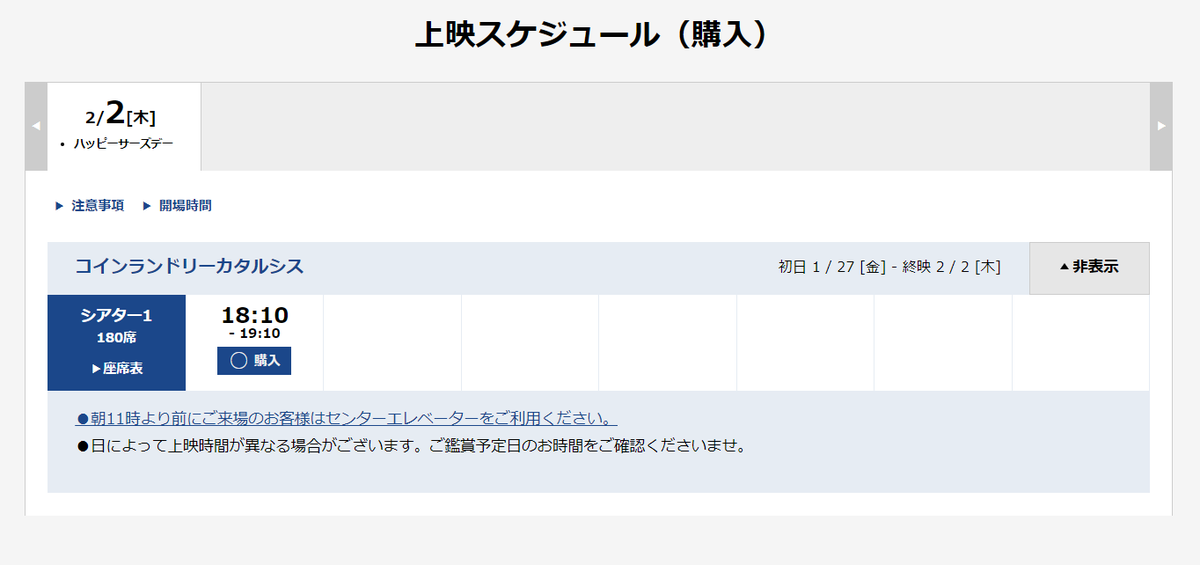Viewport: 1200px width, 565px height.
Task: Click 購入 button for 18:10 showing
Action: pos(254,361)
